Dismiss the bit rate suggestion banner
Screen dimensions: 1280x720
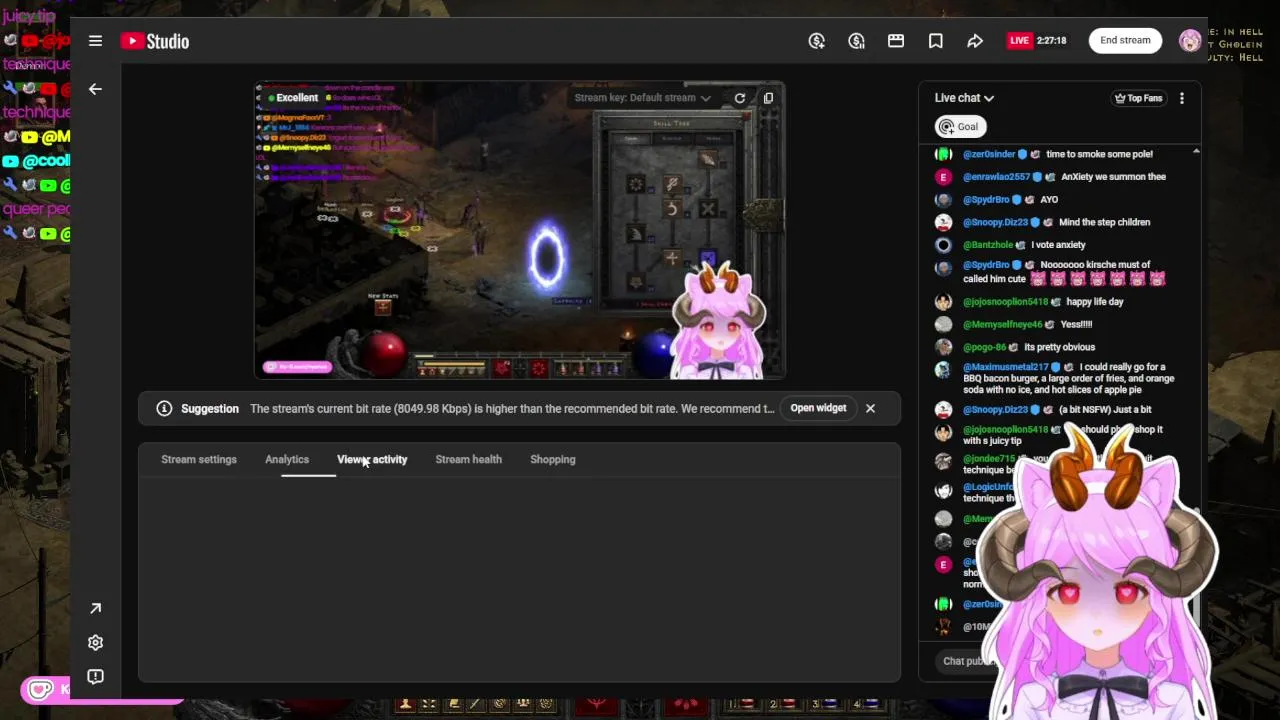[x=870, y=408]
